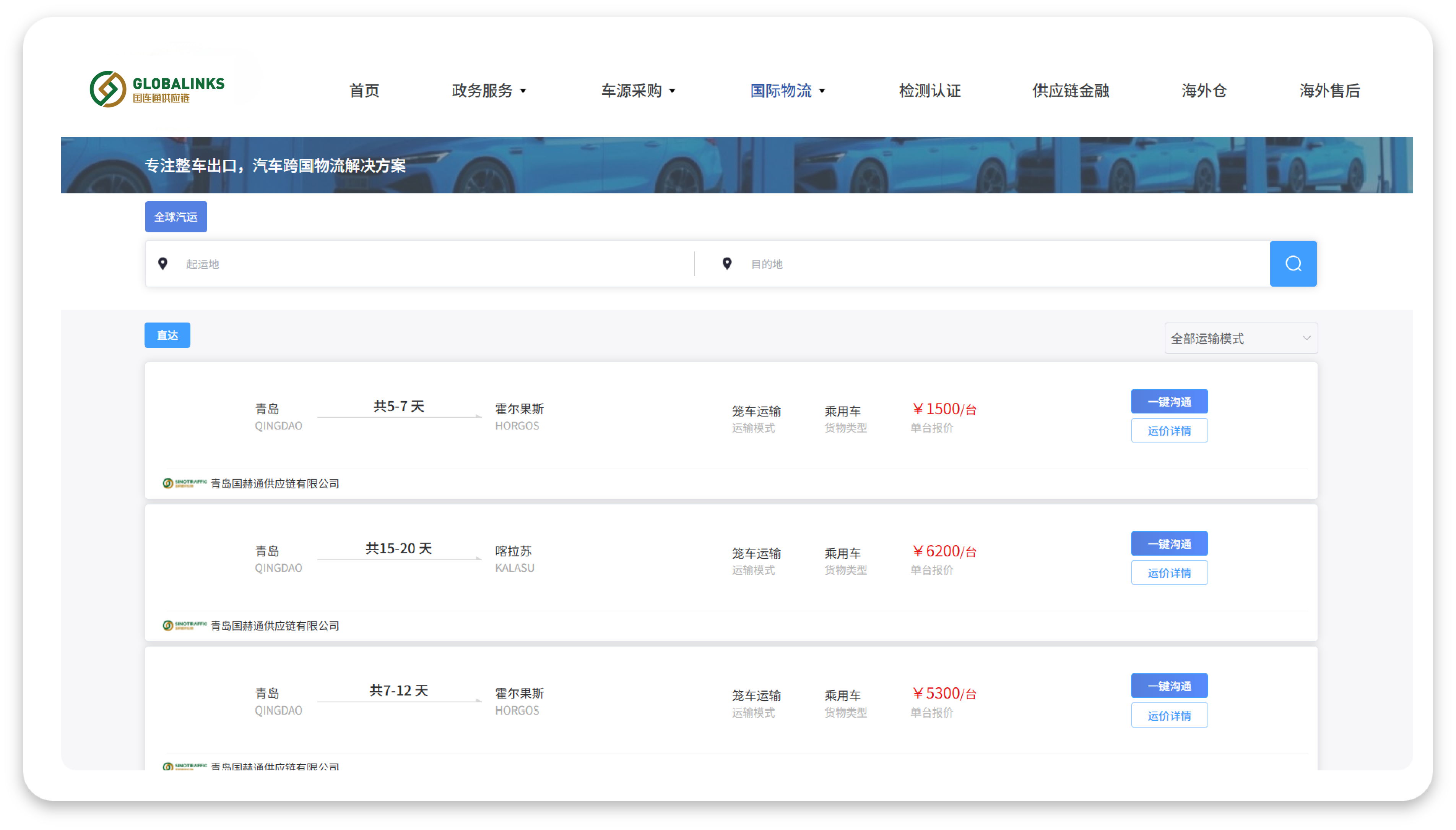
Task: Open the 海外售后 page
Action: coord(1329,91)
